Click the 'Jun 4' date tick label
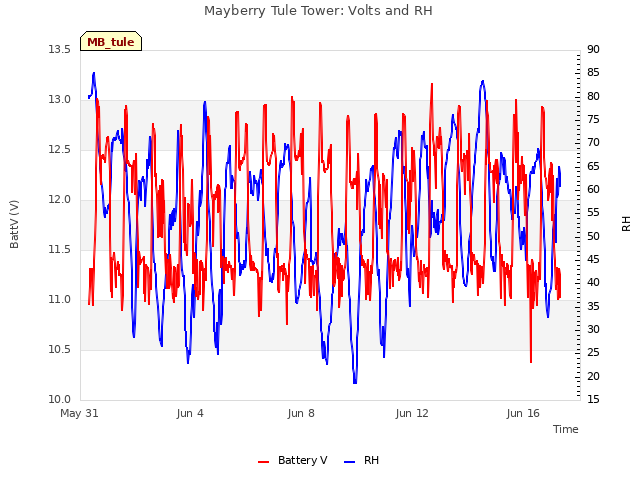 [x=190, y=413]
